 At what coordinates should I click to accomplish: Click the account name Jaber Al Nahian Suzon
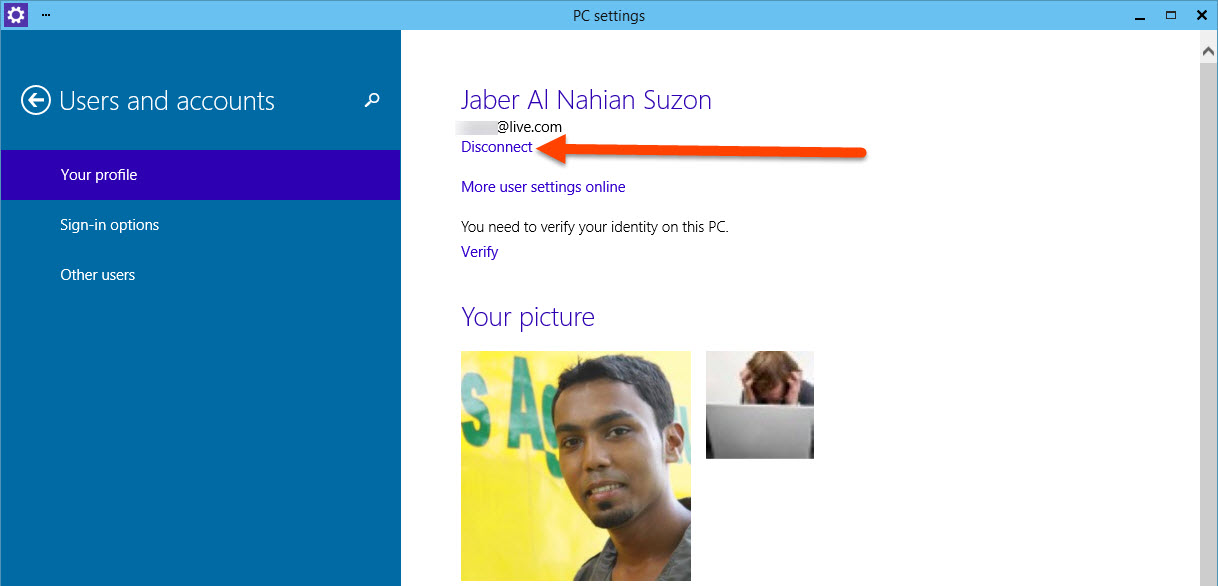[586, 99]
